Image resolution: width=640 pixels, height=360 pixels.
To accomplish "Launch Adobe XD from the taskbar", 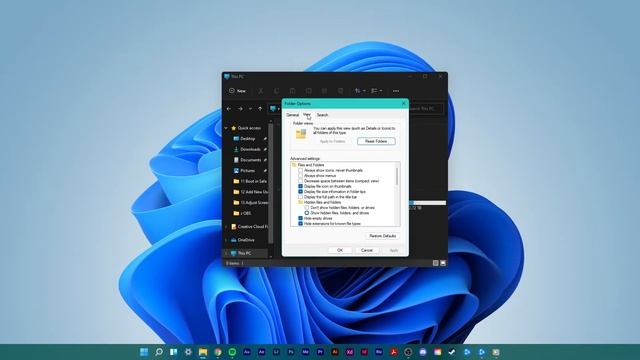I will pyautogui.click(x=349, y=352).
